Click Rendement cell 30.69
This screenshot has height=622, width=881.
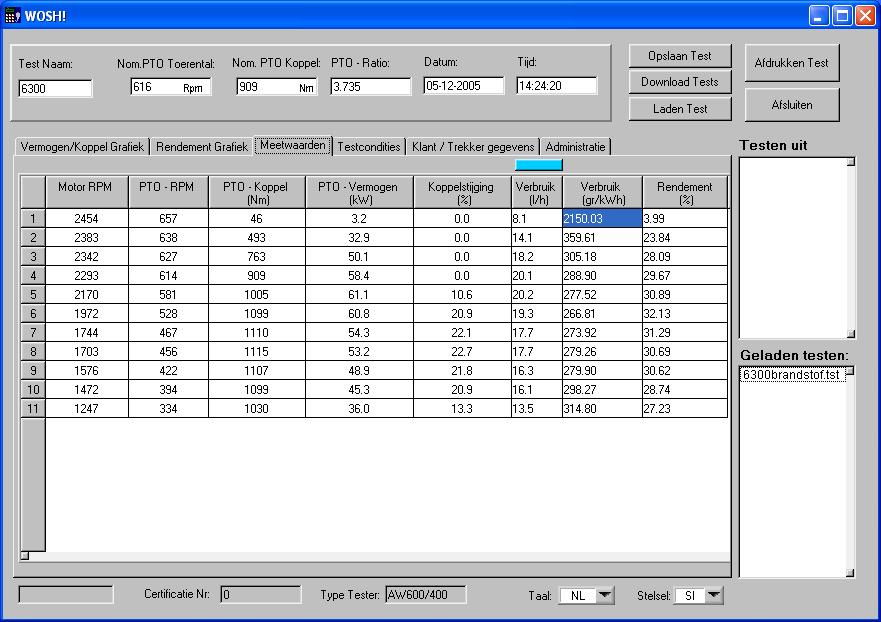point(685,352)
